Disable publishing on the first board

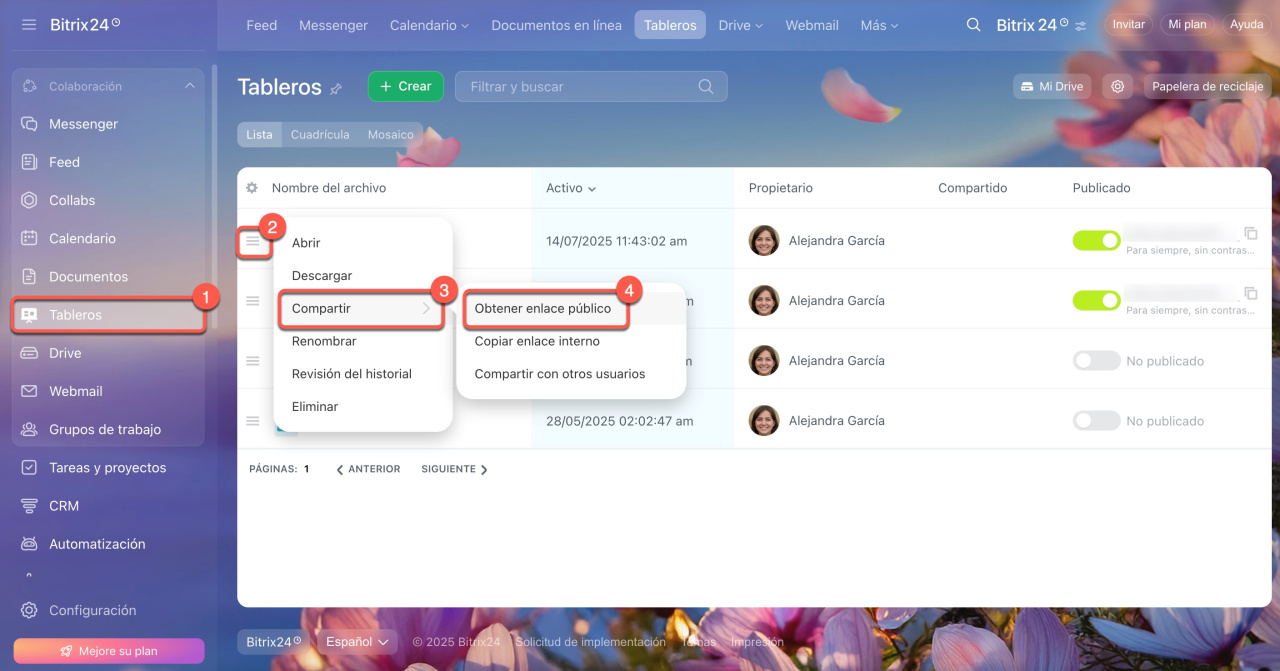1096,240
